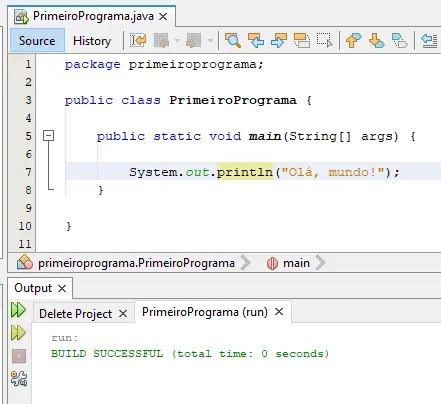441x404 pixels.
Task: Select the Source view button
Action: pyautogui.click(x=37, y=40)
